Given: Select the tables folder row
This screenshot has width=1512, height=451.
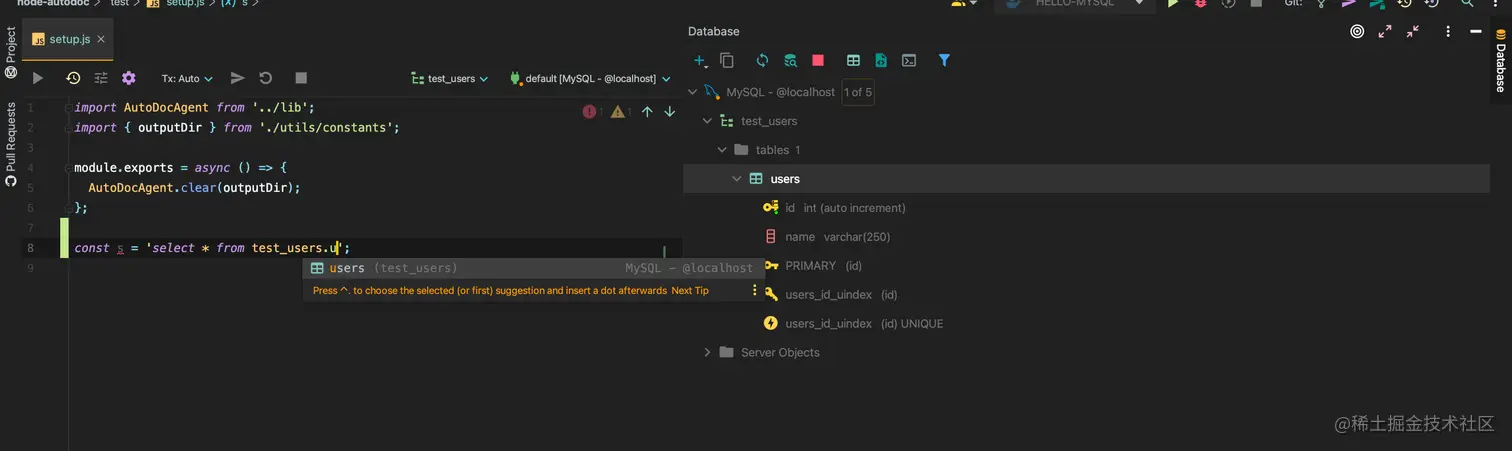Looking at the screenshot, I should point(1086,150).
